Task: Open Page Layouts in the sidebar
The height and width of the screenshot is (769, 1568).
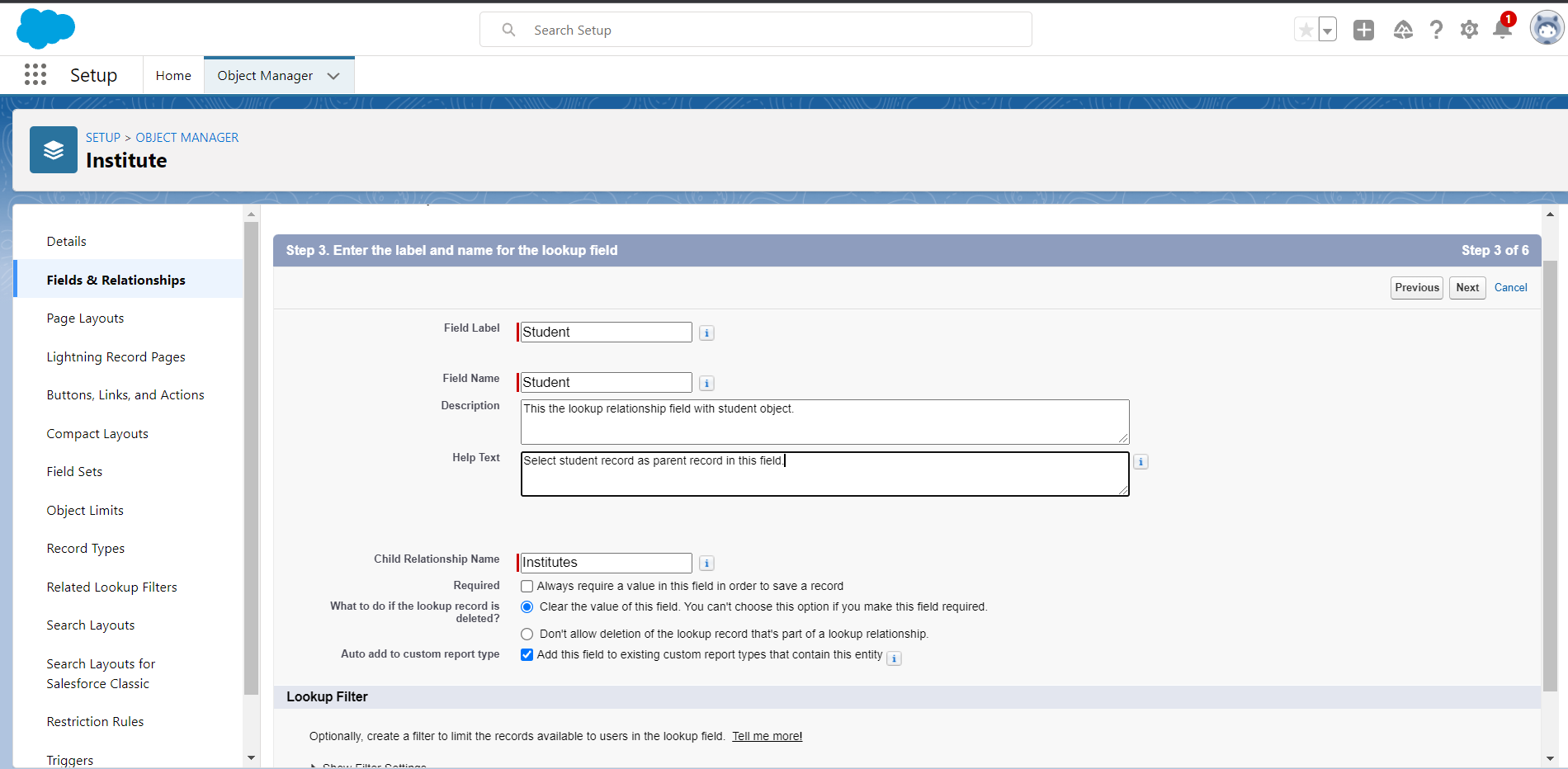Action: [x=85, y=318]
